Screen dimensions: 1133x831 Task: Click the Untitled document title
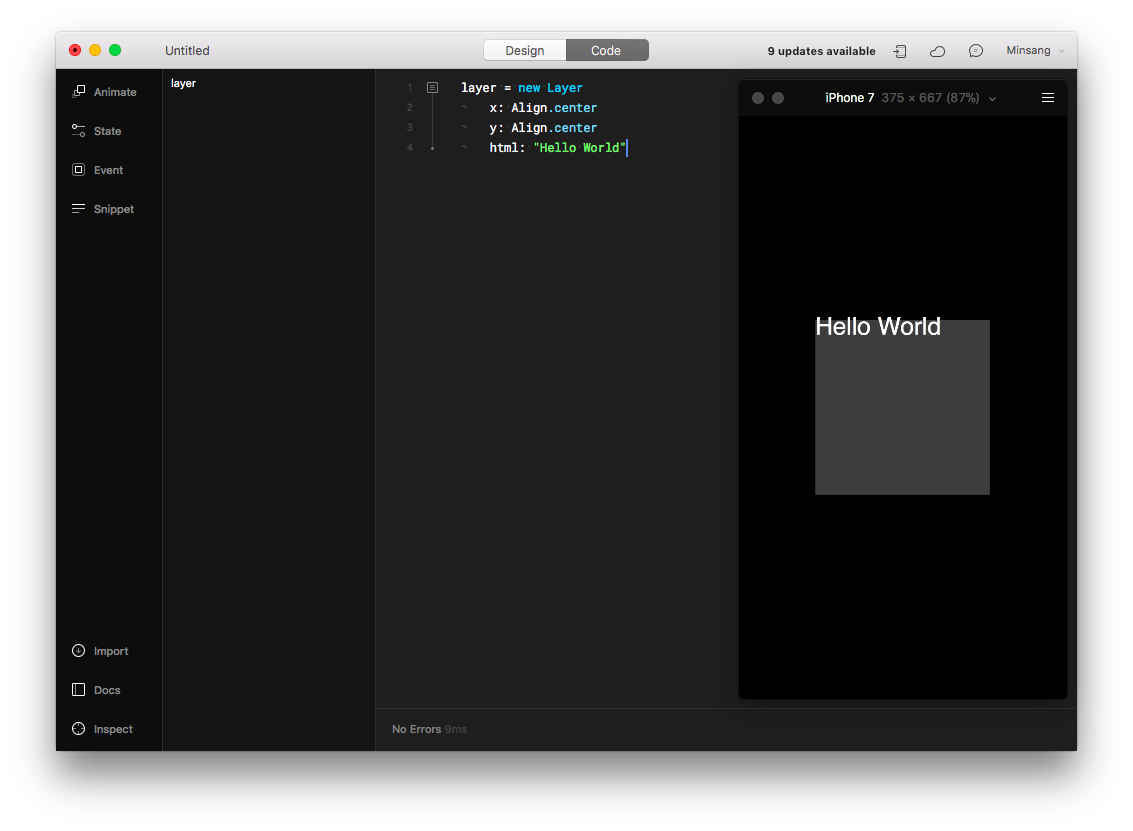tap(187, 51)
